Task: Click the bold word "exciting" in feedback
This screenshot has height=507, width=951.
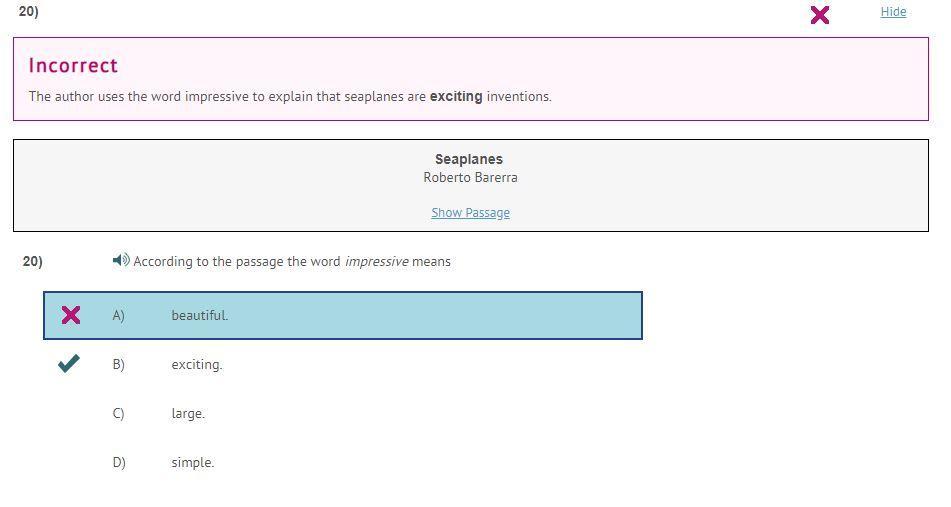Action: pos(456,97)
